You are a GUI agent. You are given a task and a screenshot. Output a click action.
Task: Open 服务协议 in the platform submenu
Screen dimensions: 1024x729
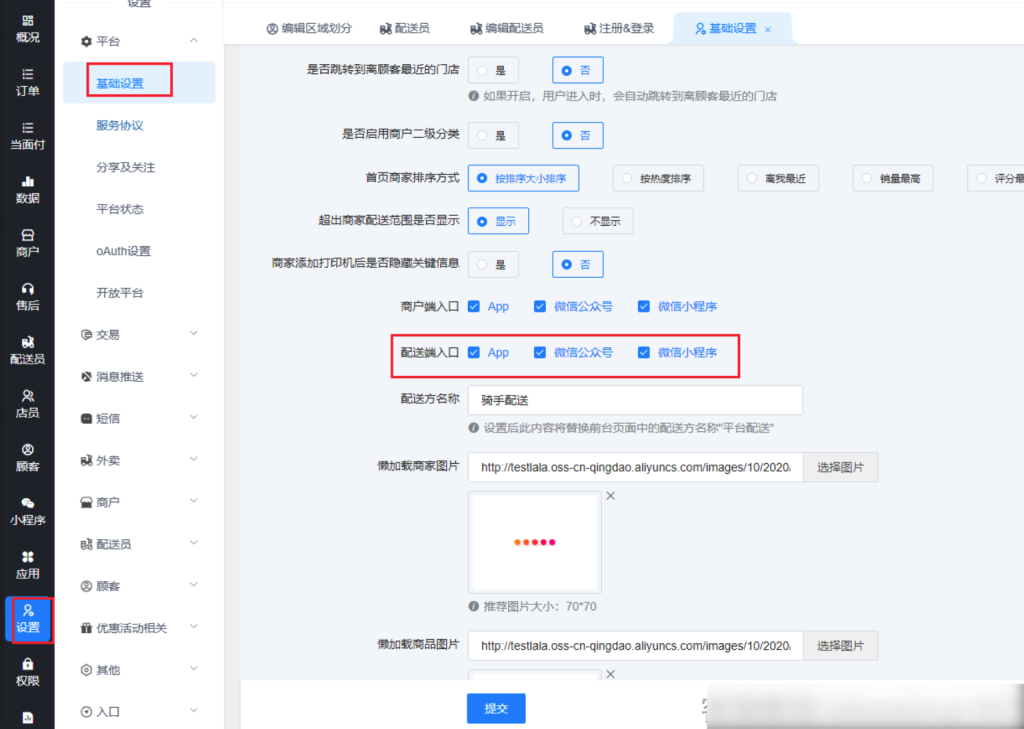[x=120, y=126]
